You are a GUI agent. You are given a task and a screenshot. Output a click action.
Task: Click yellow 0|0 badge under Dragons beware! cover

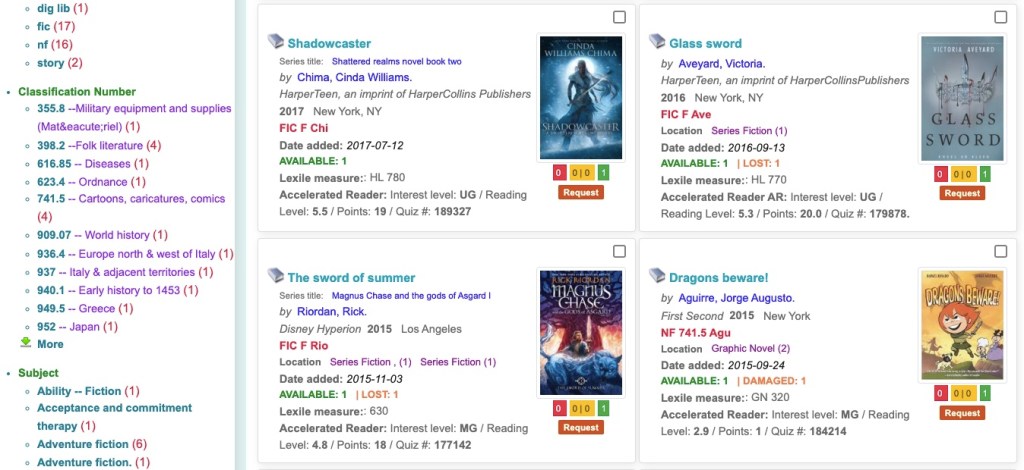click(x=963, y=394)
